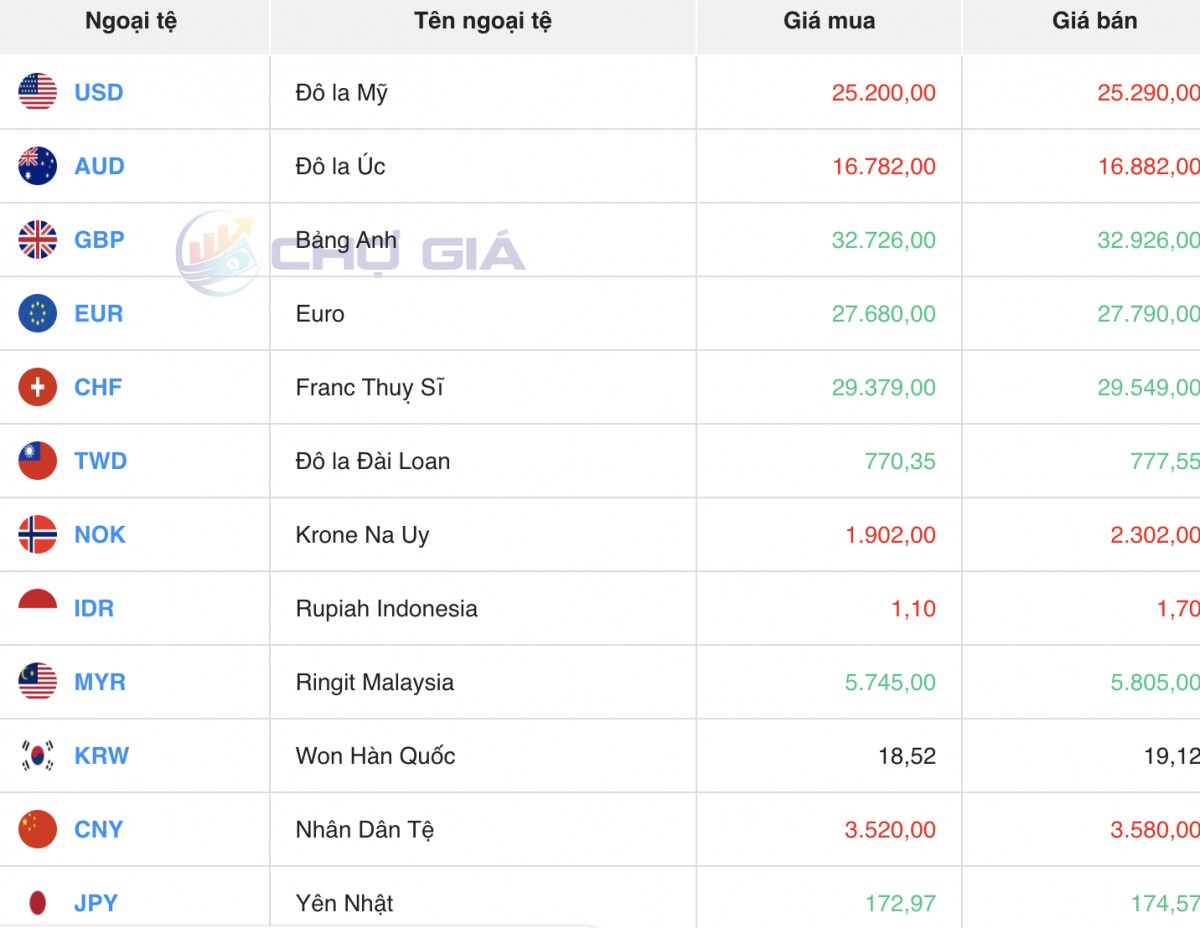
Task: Click the Ngoại tệ column header
Action: point(131,21)
